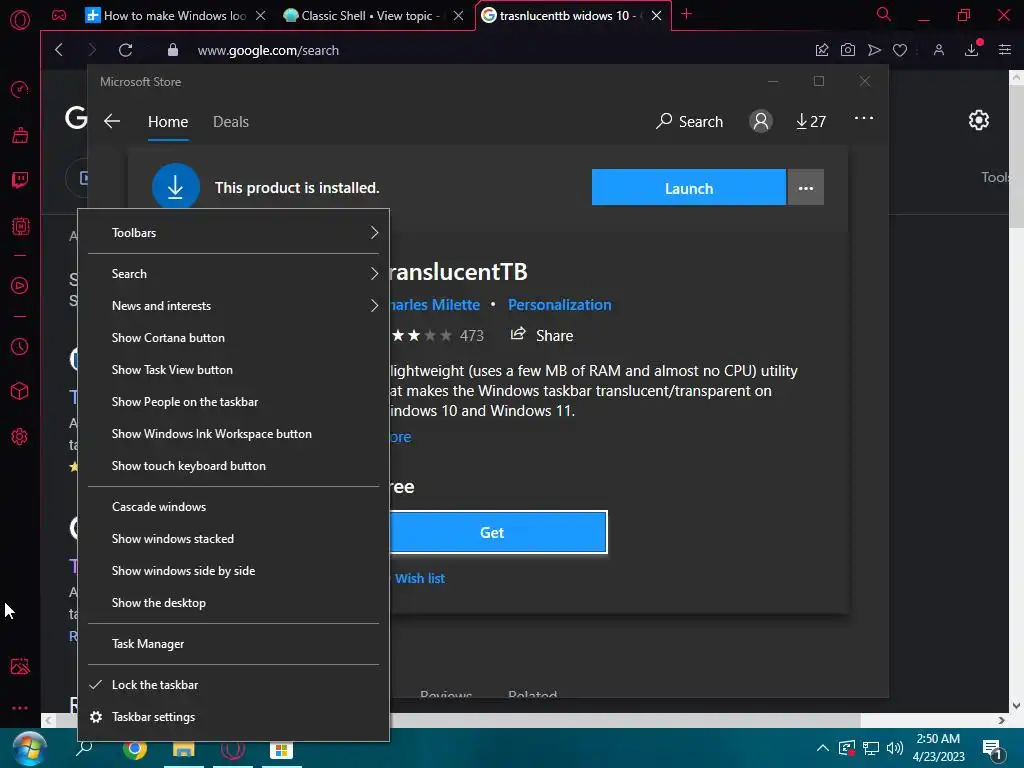
Task: Go back in the Opera browser
Action: click(x=59, y=50)
